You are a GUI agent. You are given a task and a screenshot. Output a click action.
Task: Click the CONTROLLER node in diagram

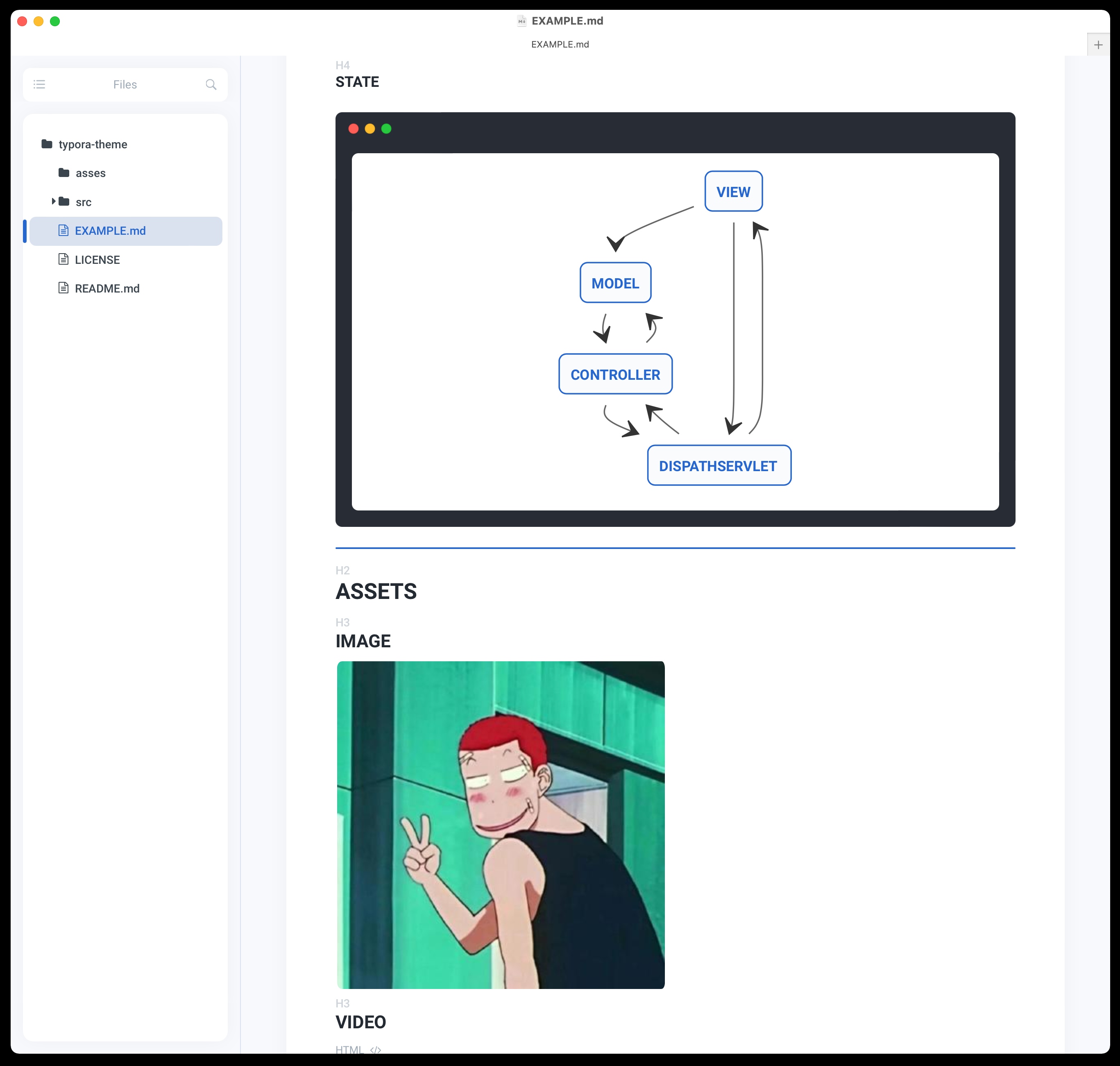[614, 374]
